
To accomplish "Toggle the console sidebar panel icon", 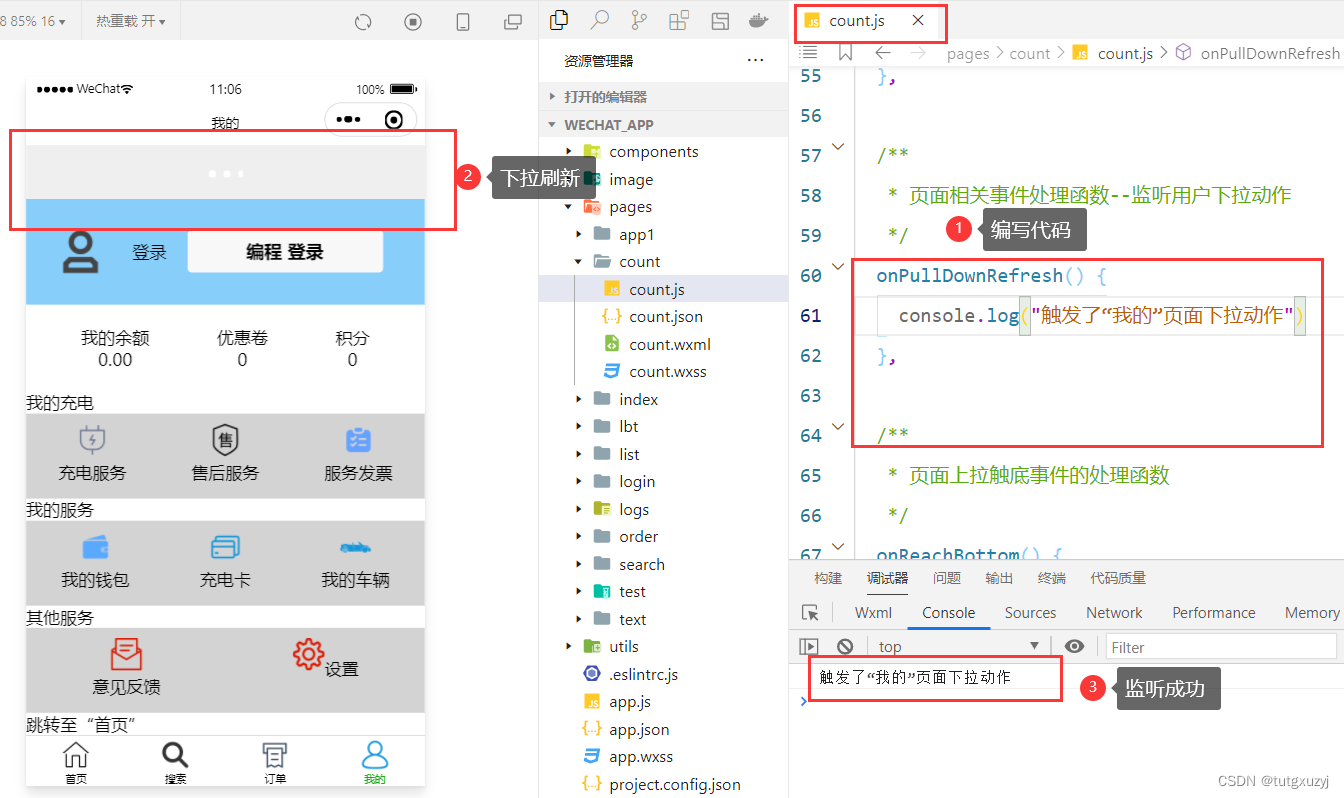I will [810, 647].
